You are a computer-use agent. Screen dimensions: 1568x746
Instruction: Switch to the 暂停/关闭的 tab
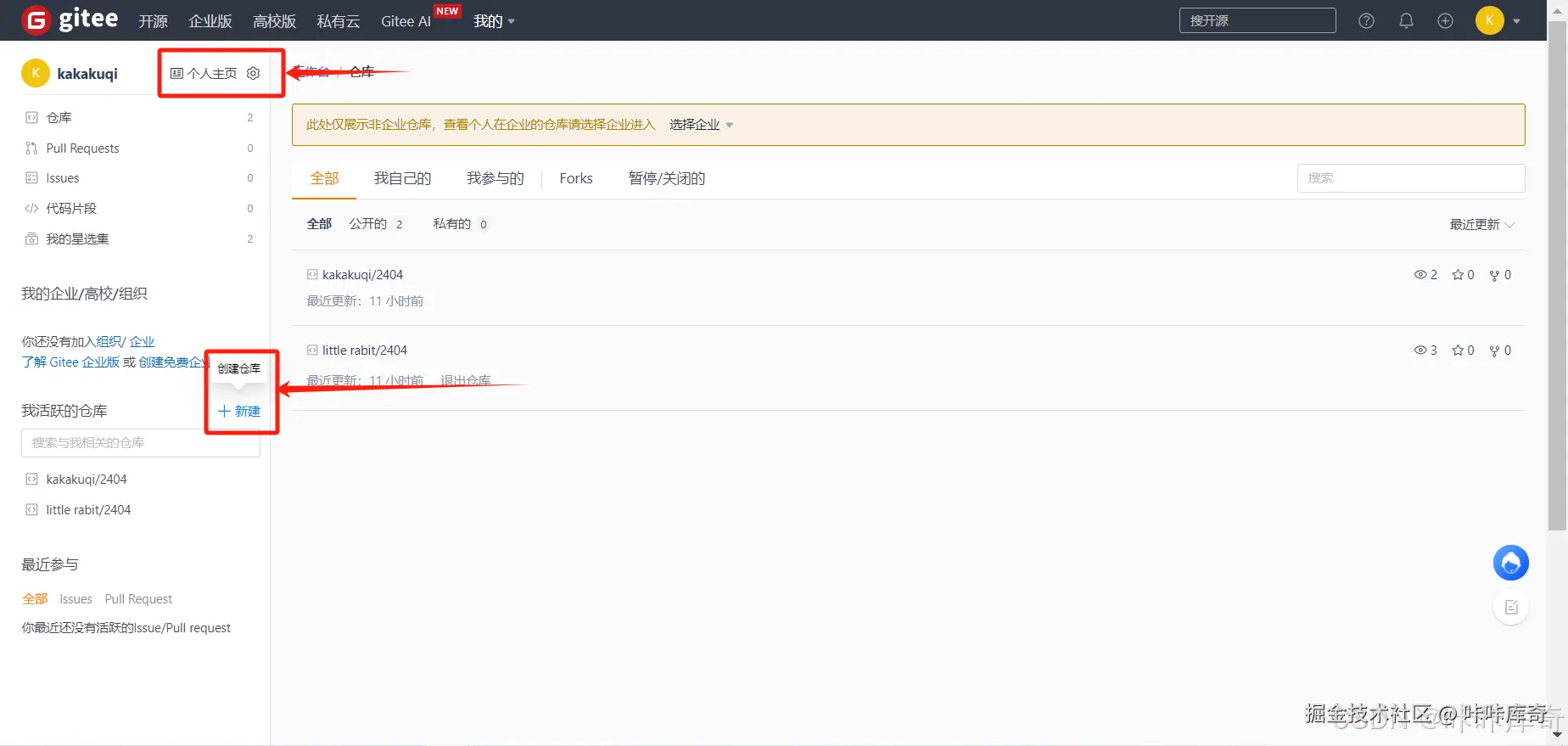[667, 178]
